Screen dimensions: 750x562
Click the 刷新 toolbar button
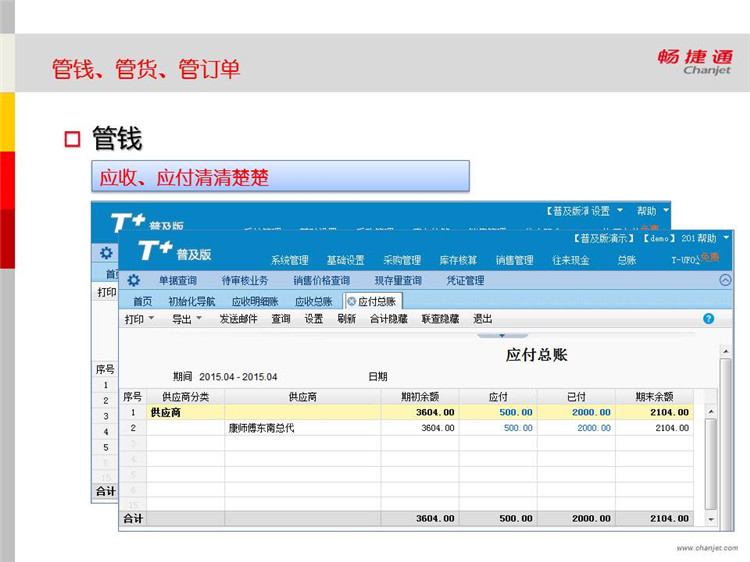pos(346,319)
